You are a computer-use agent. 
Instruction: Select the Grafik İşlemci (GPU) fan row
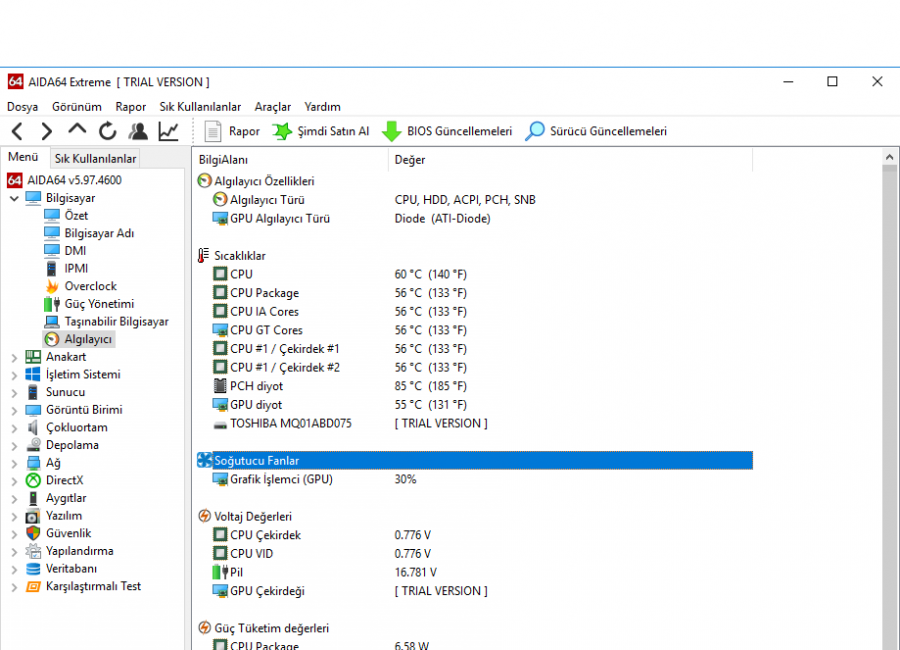(x=474, y=479)
